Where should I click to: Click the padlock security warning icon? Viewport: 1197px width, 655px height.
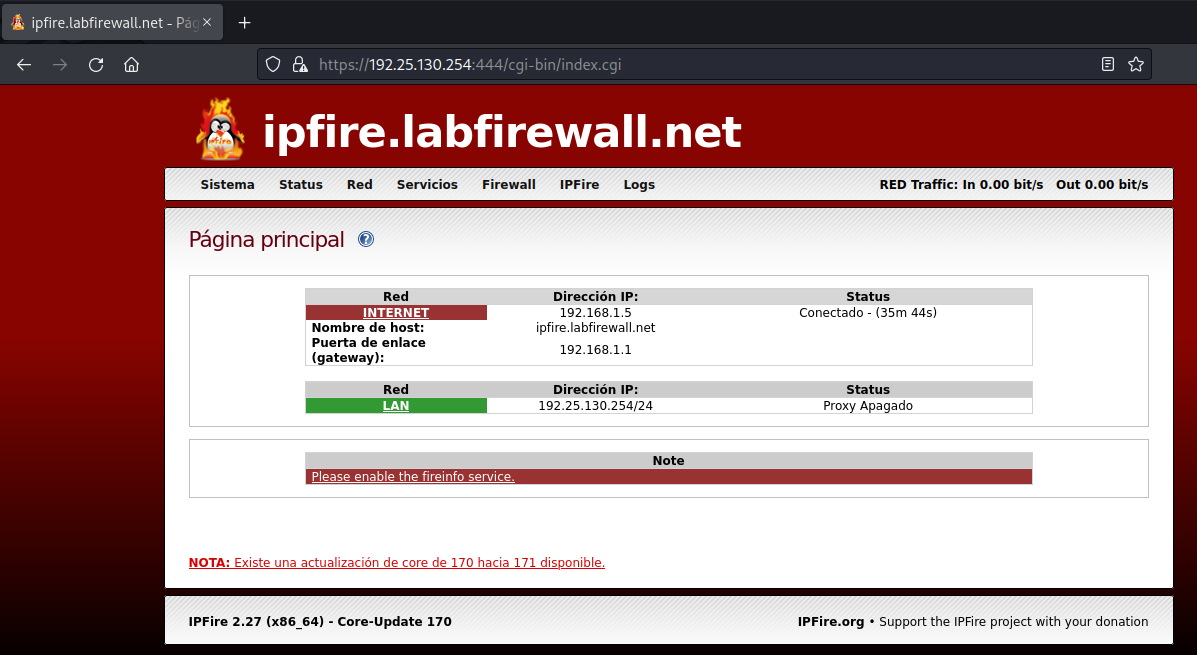coord(300,65)
